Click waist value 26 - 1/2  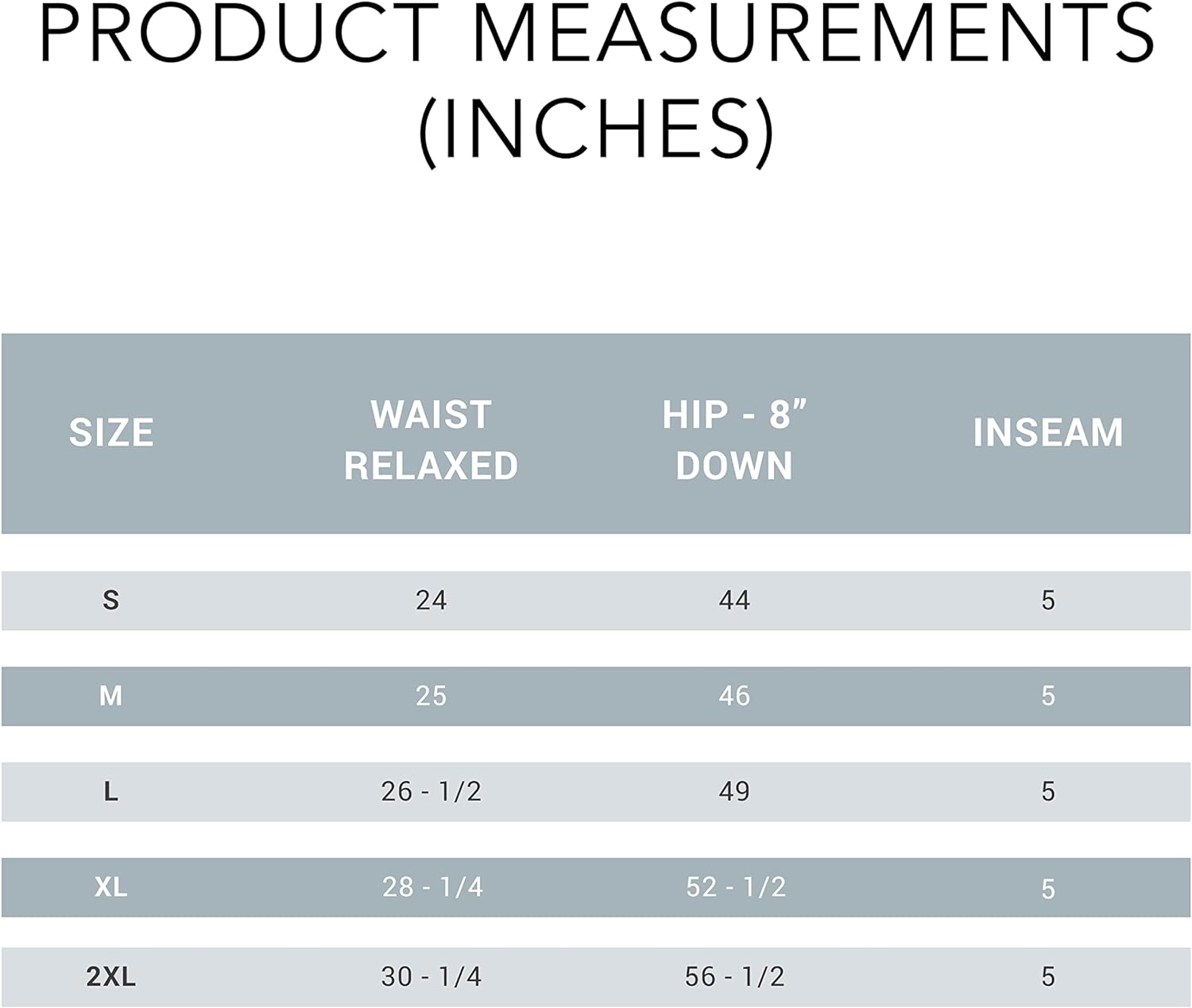pyautogui.click(x=431, y=791)
